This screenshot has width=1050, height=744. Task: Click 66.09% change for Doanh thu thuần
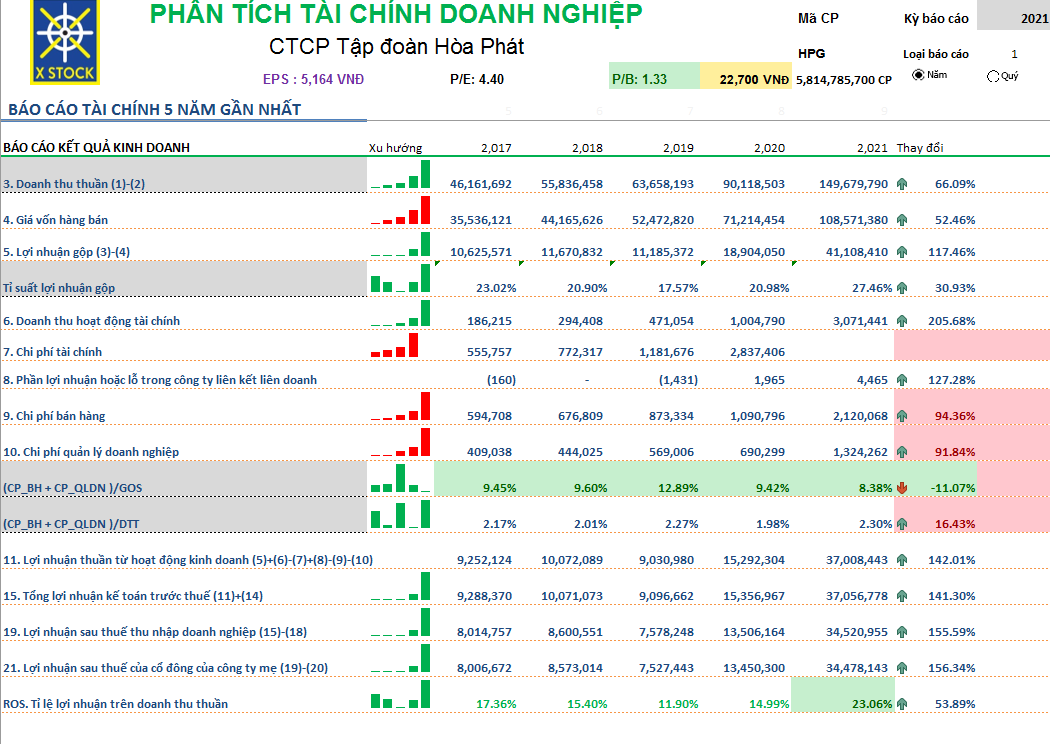(955, 183)
